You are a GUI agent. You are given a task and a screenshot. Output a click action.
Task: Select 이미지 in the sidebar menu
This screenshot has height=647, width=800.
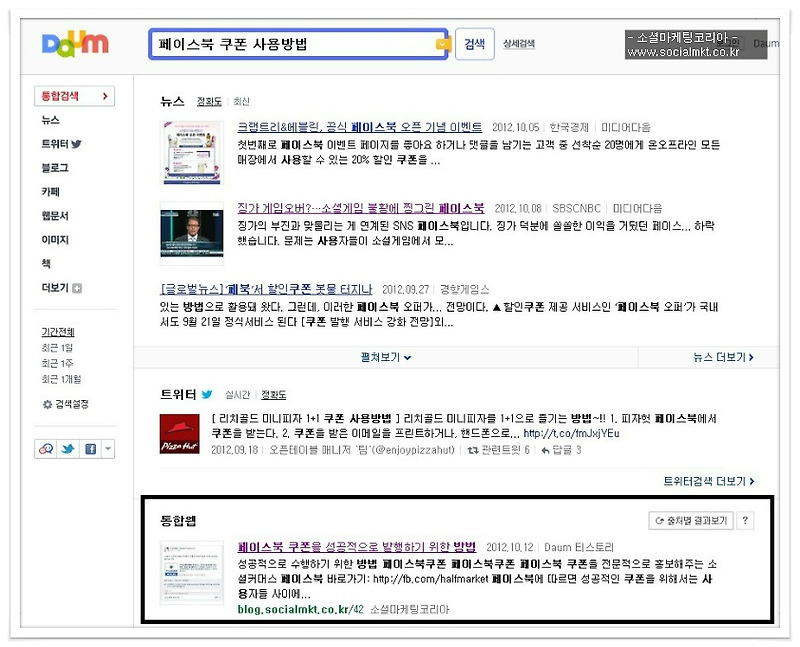(55, 240)
